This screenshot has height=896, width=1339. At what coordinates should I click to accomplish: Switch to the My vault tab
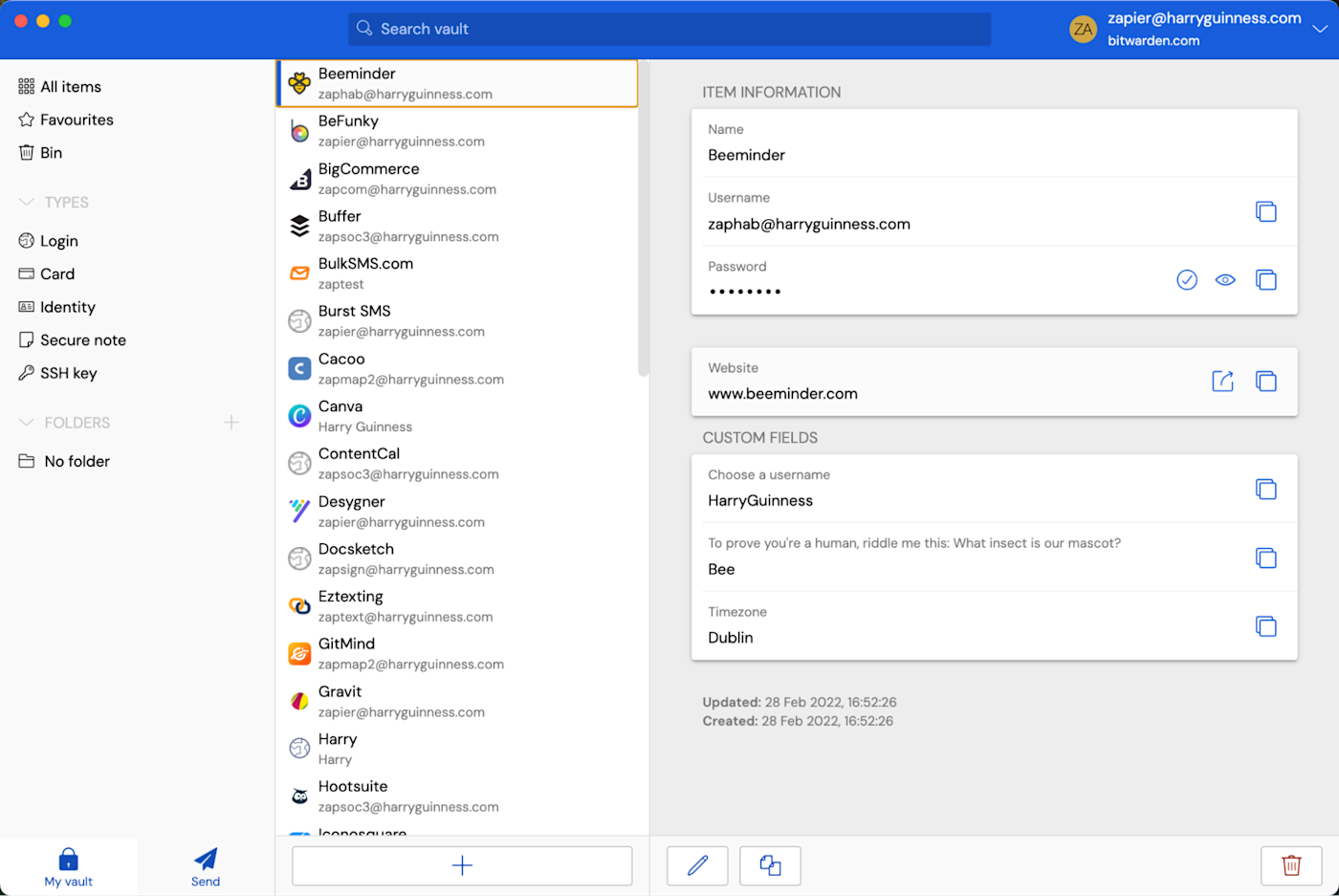69,867
